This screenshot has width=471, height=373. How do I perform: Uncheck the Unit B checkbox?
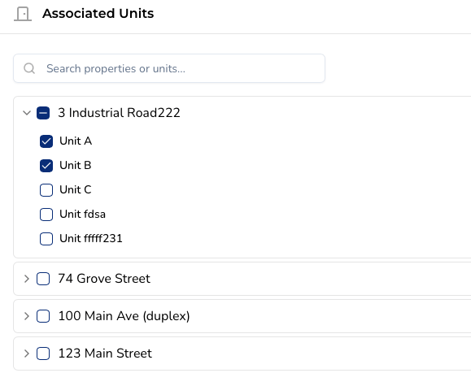46,166
